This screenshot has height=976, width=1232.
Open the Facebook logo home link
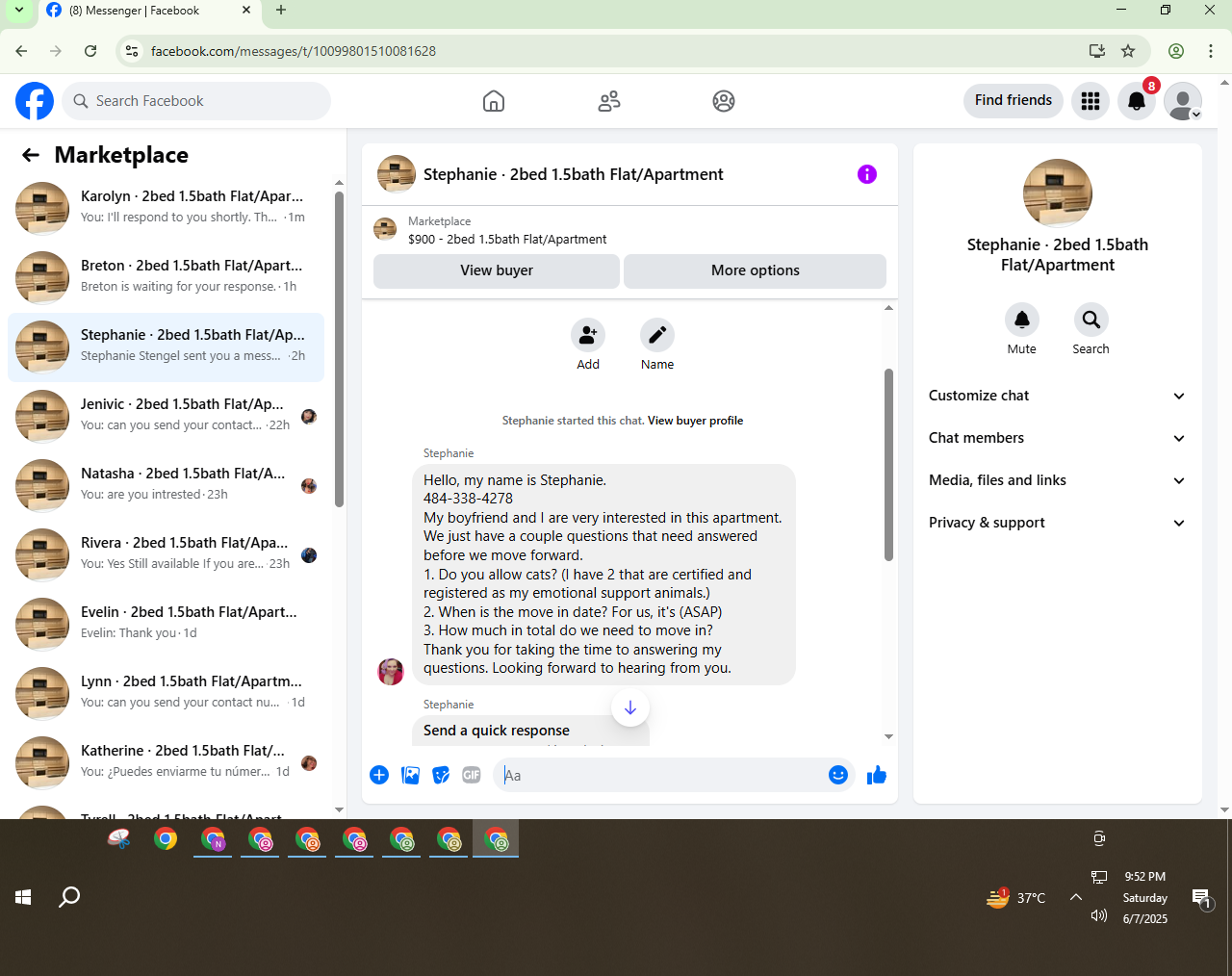[x=35, y=101]
